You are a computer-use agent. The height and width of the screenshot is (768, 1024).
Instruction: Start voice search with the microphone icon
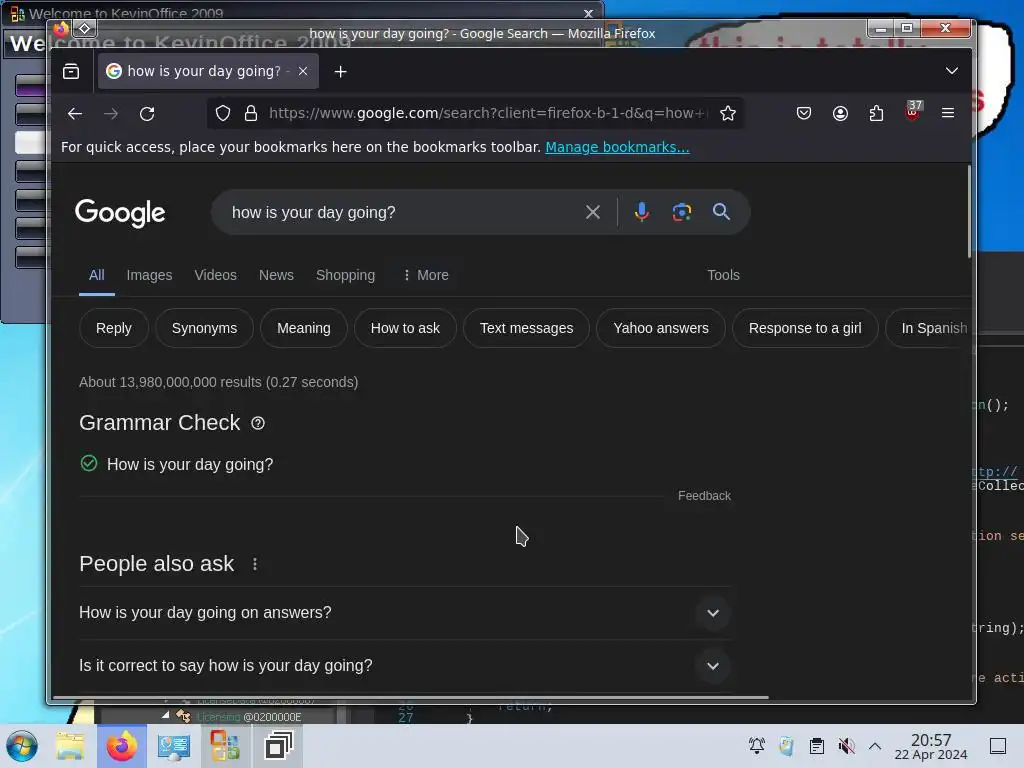click(642, 212)
